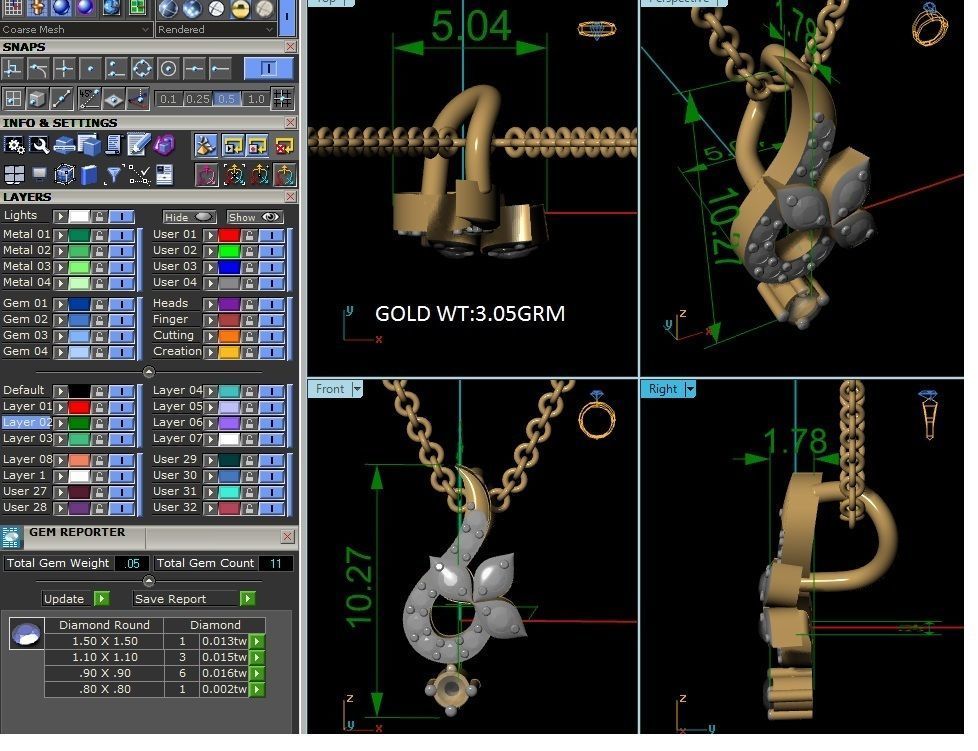Choose the center snap circle icon

(x=168, y=69)
